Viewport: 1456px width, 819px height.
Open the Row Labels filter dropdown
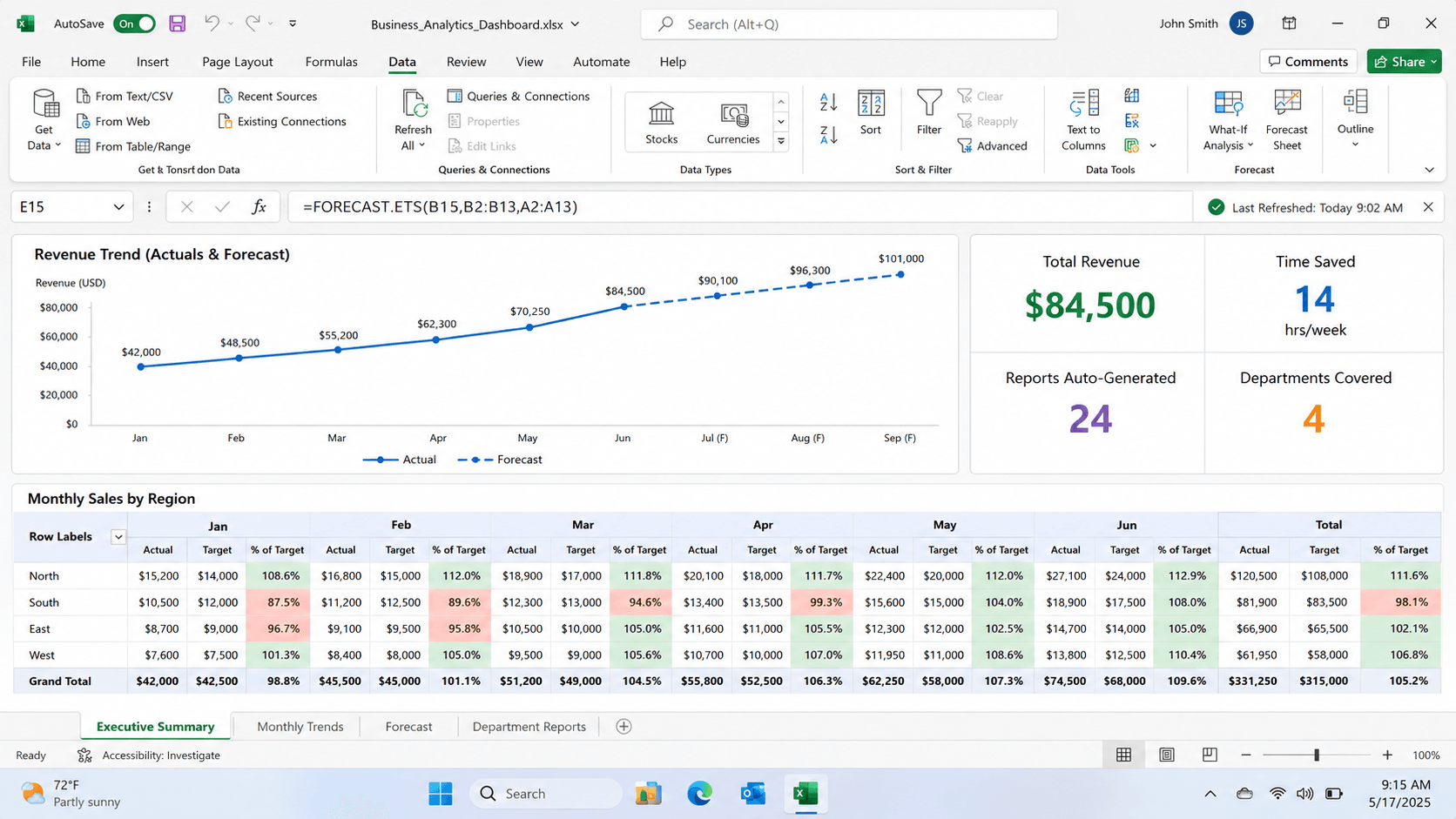118,537
